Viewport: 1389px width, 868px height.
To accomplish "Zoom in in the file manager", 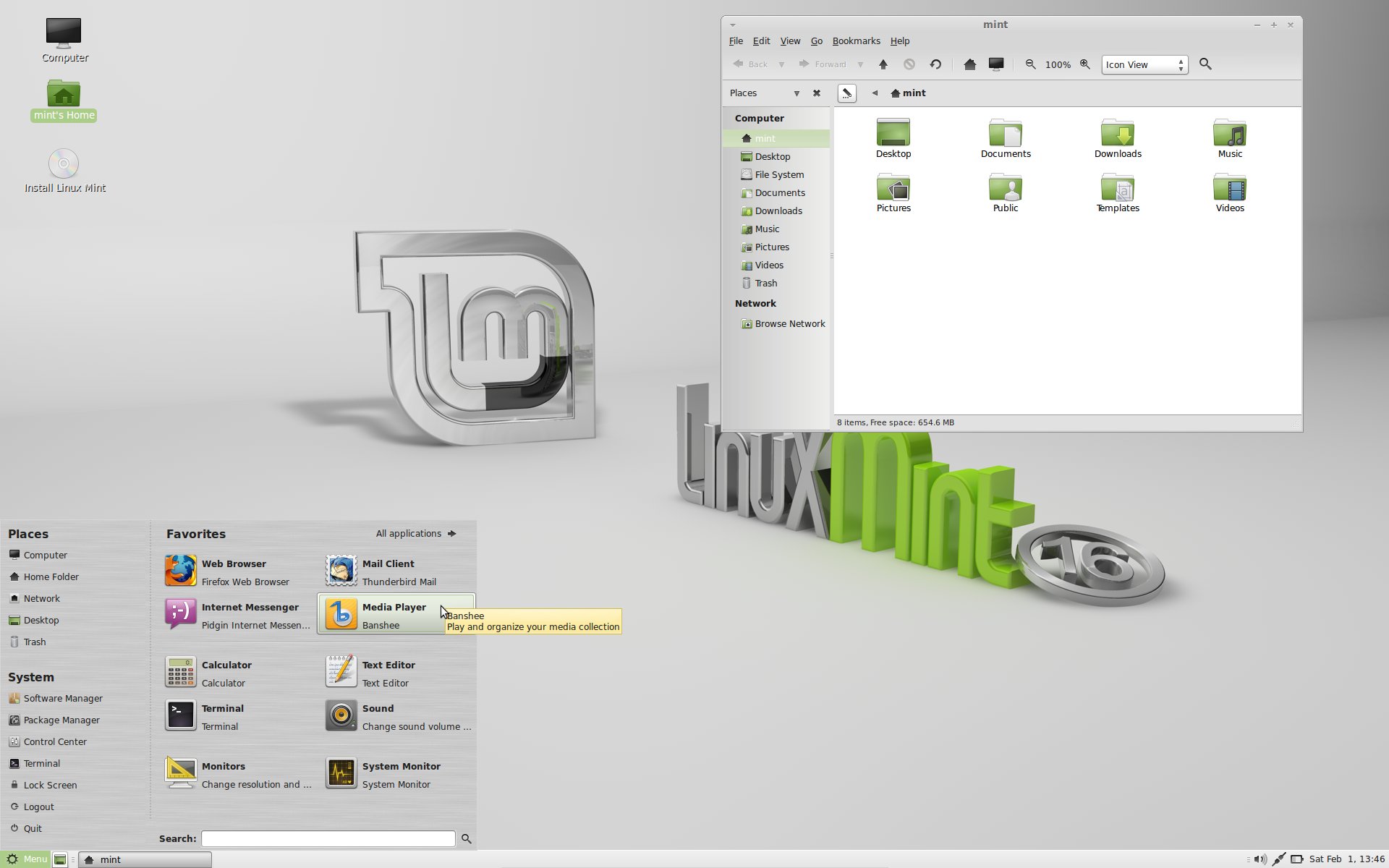I will coord(1085,64).
